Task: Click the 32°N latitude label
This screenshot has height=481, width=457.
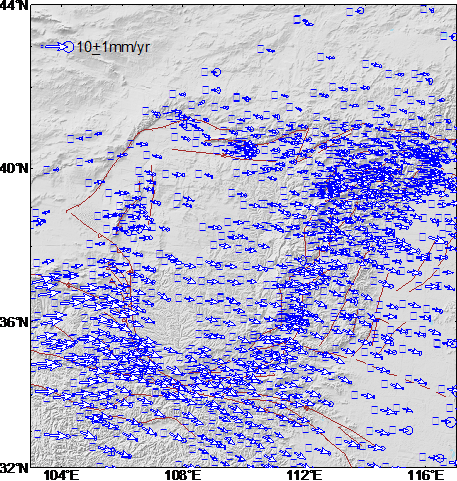Action: 14,468
